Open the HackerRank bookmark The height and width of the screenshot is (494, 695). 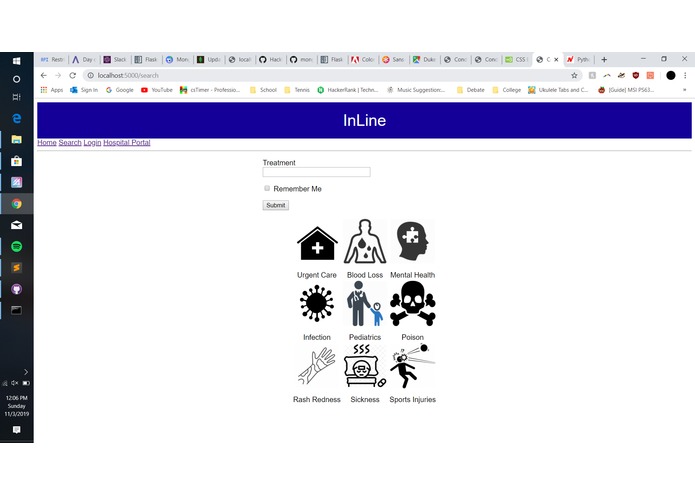(x=348, y=90)
